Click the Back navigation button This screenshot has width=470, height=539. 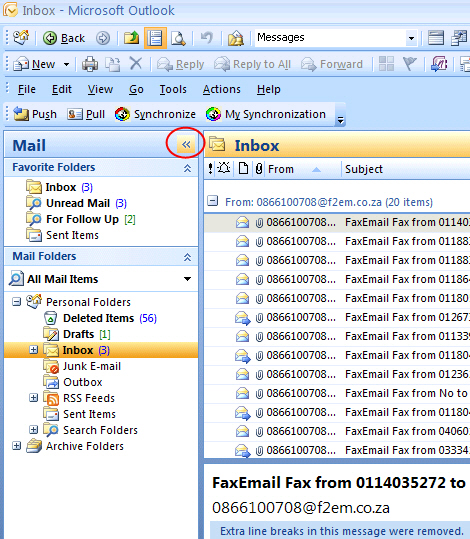coord(64,38)
